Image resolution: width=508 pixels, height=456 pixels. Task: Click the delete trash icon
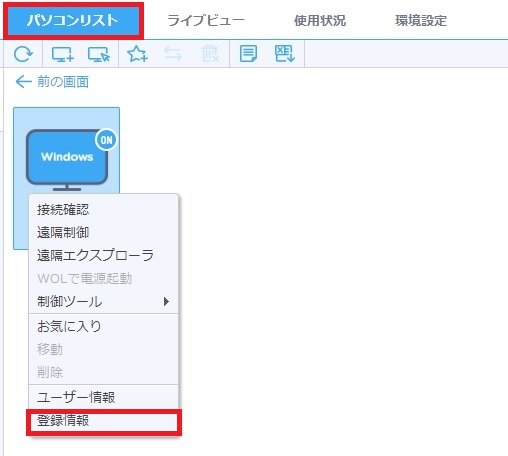point(210,54)
